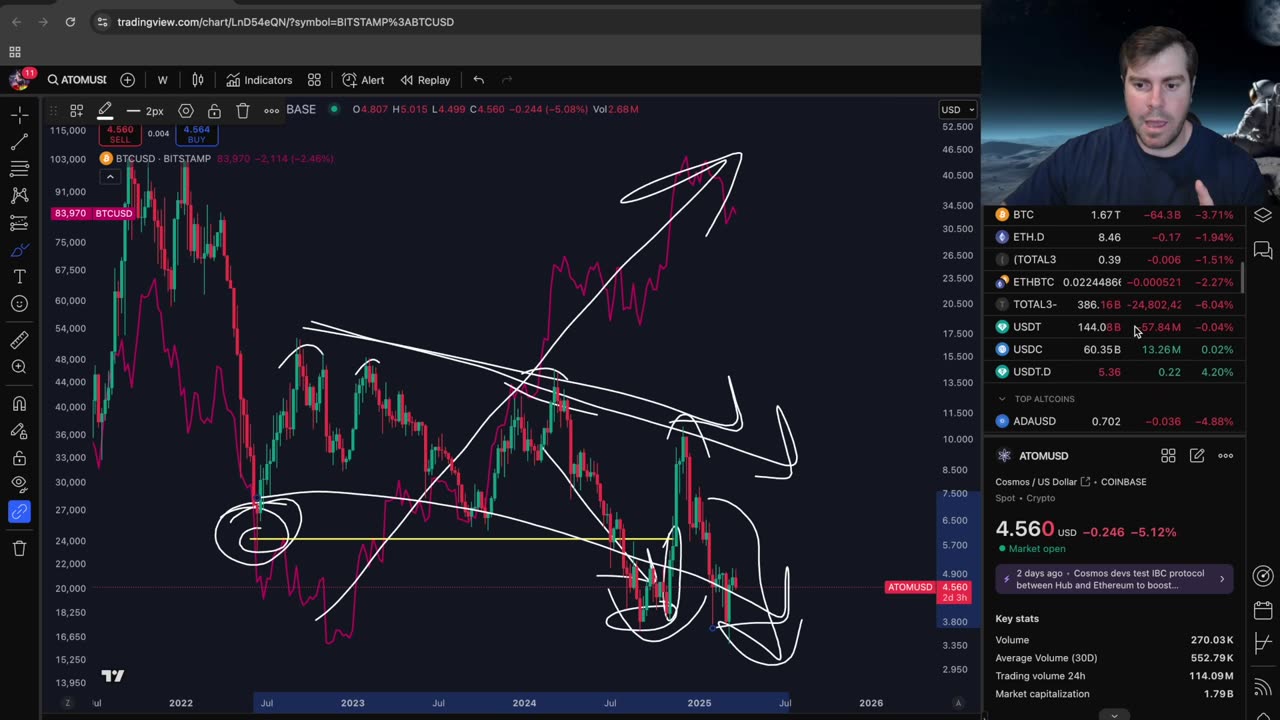Viewport: 1280px width, 720px height.
Task: Toggle Magnet mode for drawings
Action: 19,404
